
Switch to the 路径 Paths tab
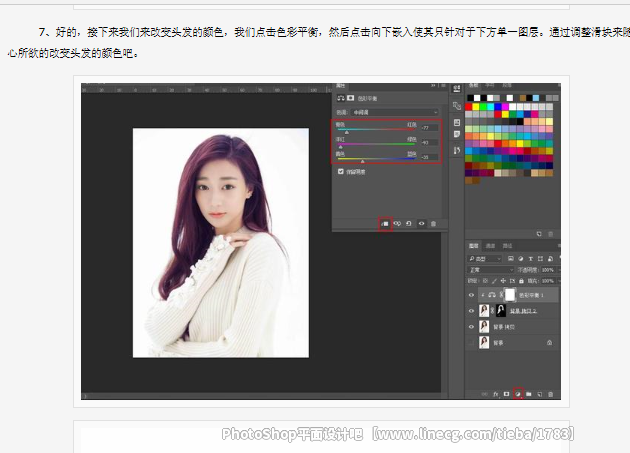(507, 246)
